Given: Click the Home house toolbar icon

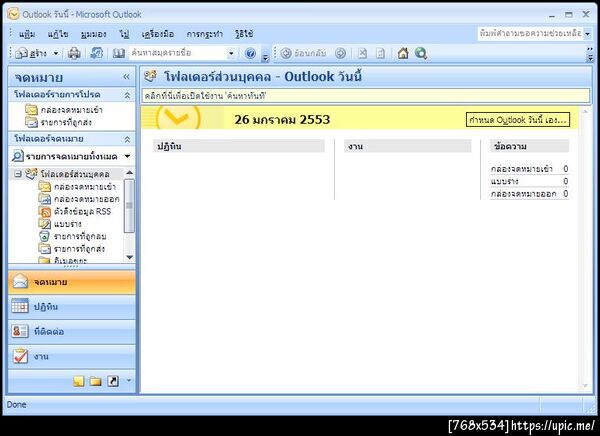Looking at the screenshot, I should (403, 53).
